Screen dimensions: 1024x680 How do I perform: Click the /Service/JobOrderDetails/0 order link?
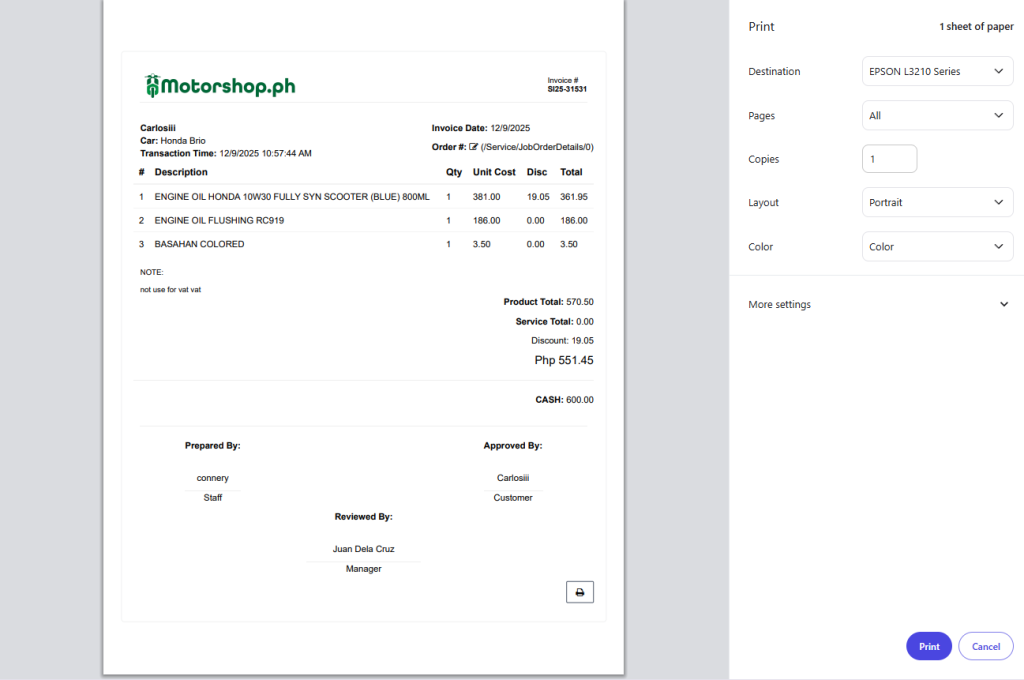(537, 147)
